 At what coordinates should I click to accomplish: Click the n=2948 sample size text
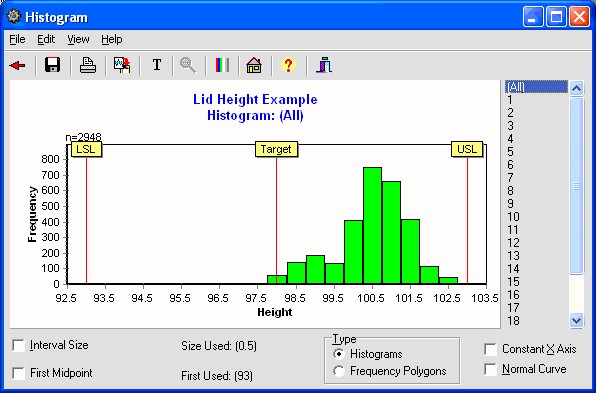tap(84, 138)
